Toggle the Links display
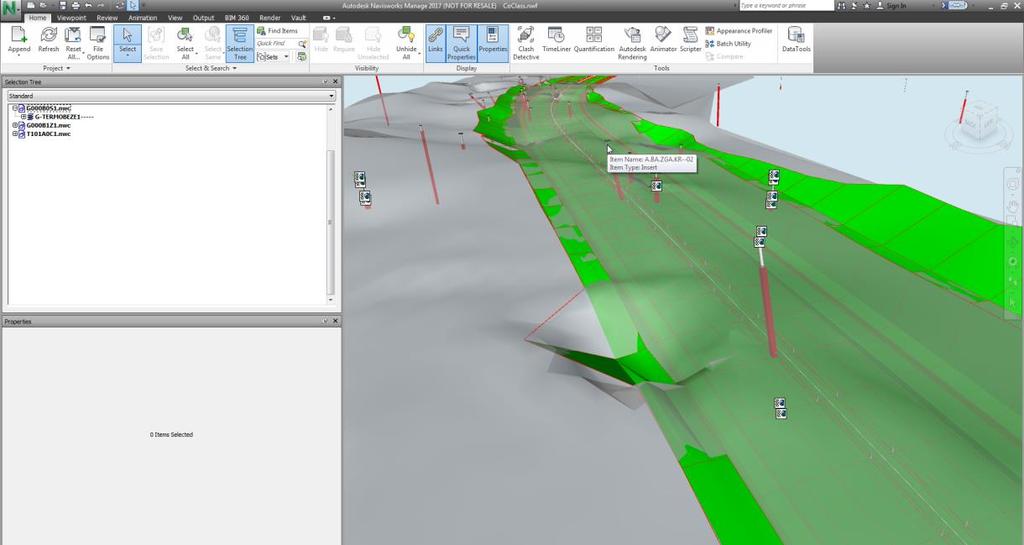Viewport: 1024px width, 545px height. pyautogui.click(x=435, y=43)
